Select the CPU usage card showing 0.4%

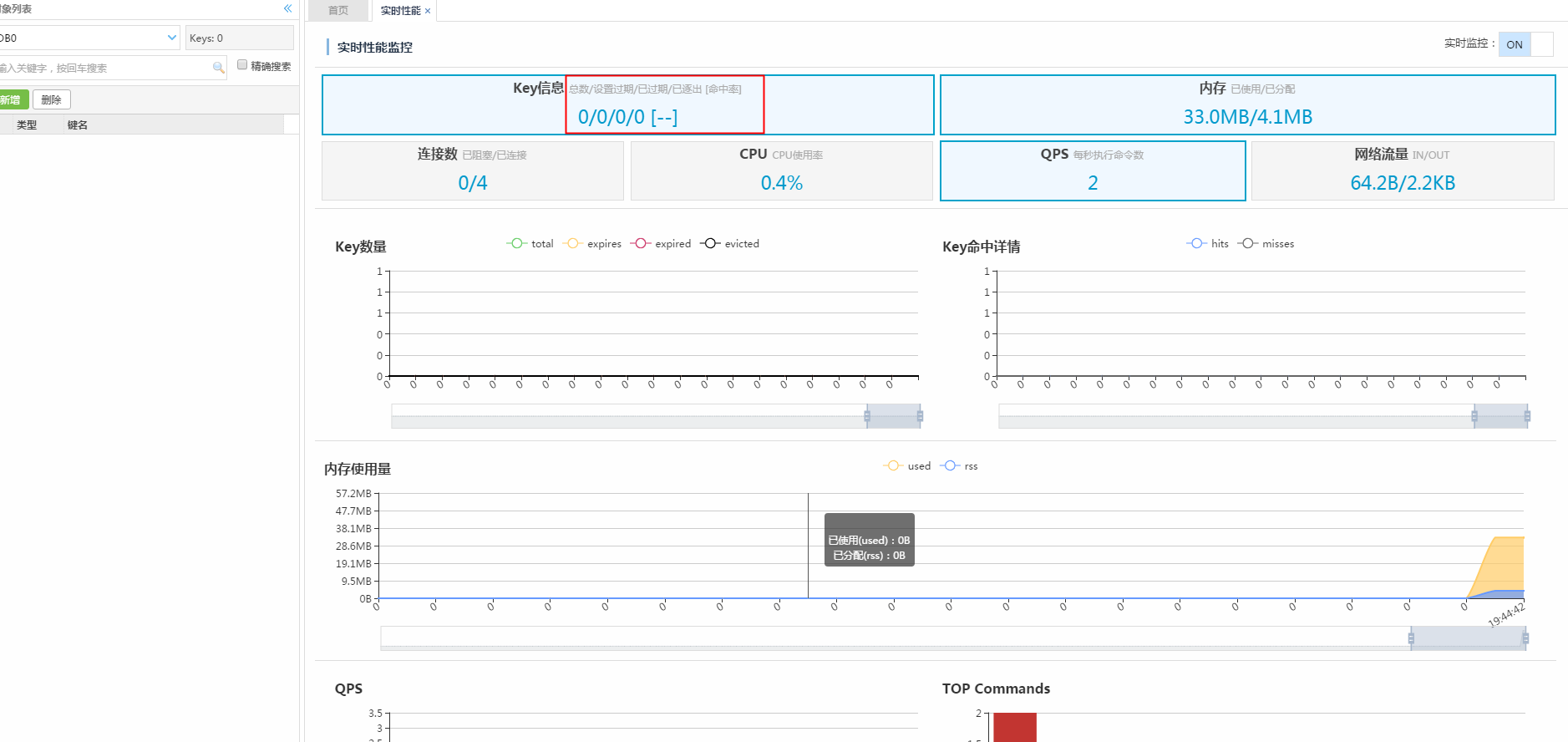pos(782,170)
